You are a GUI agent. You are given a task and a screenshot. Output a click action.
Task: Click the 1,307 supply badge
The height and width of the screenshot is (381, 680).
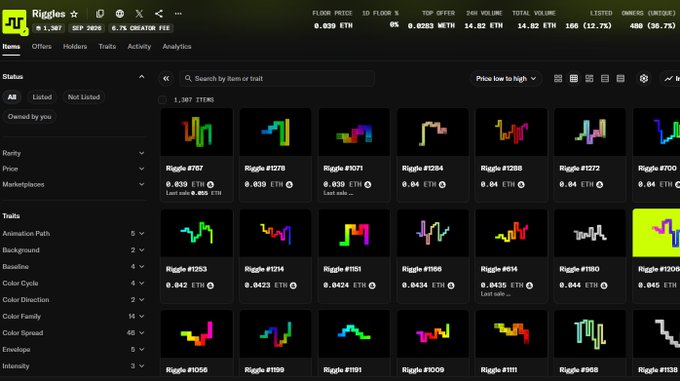pyautogui.click(x=49, y=28)
